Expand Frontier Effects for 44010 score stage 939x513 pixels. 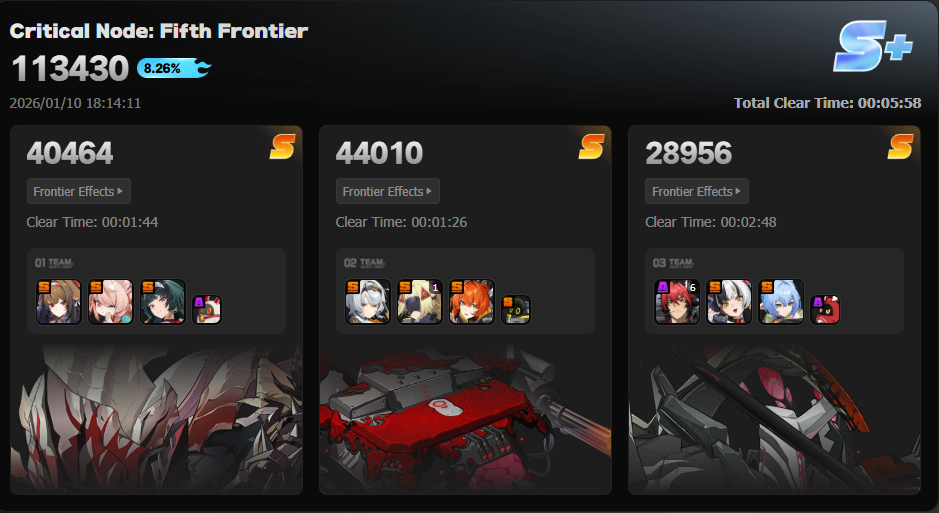click(x=387, y=192)
